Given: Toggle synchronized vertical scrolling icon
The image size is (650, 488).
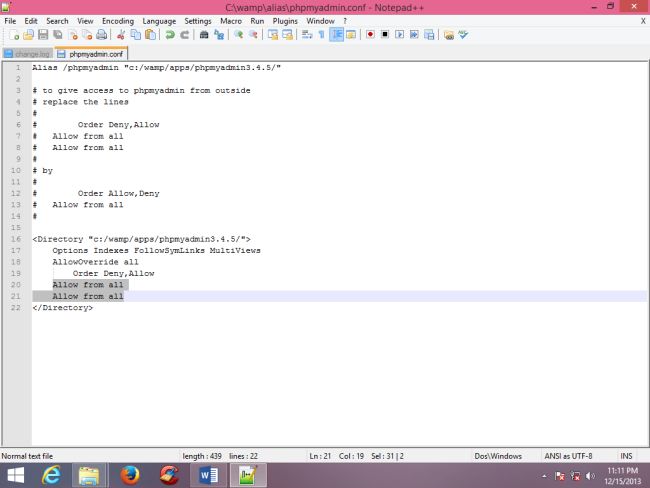Looking at the screenshot, I should [x=272, y=35].
